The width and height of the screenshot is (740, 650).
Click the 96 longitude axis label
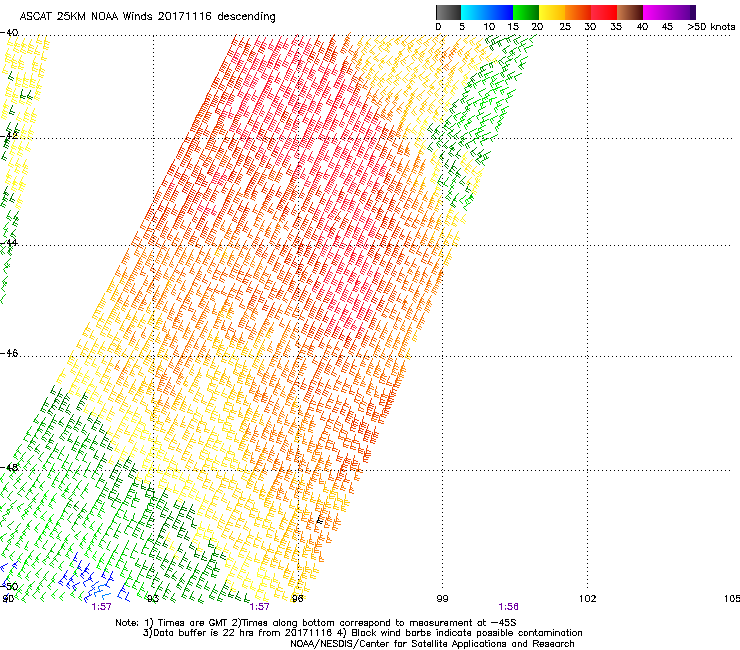(x=298, y=599)
